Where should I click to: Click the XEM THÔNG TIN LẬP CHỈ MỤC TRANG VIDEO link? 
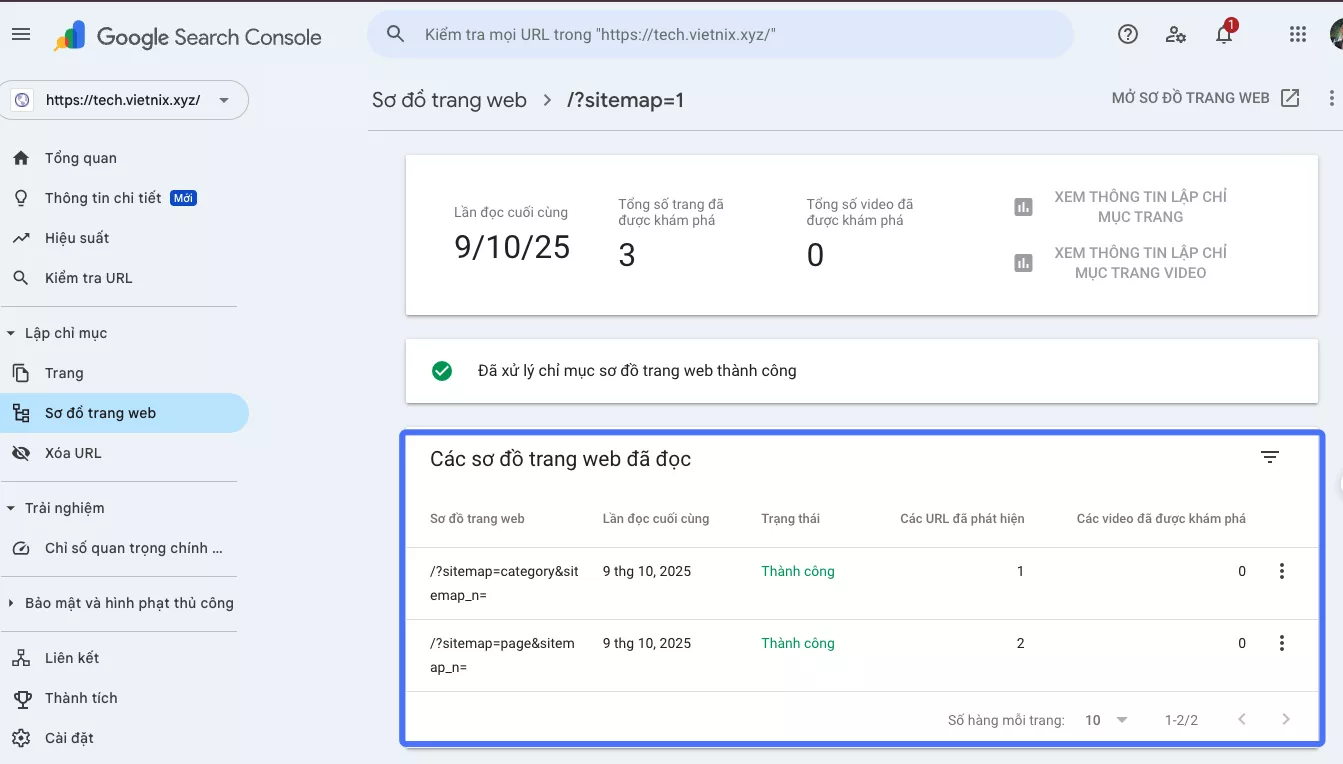1140,262
